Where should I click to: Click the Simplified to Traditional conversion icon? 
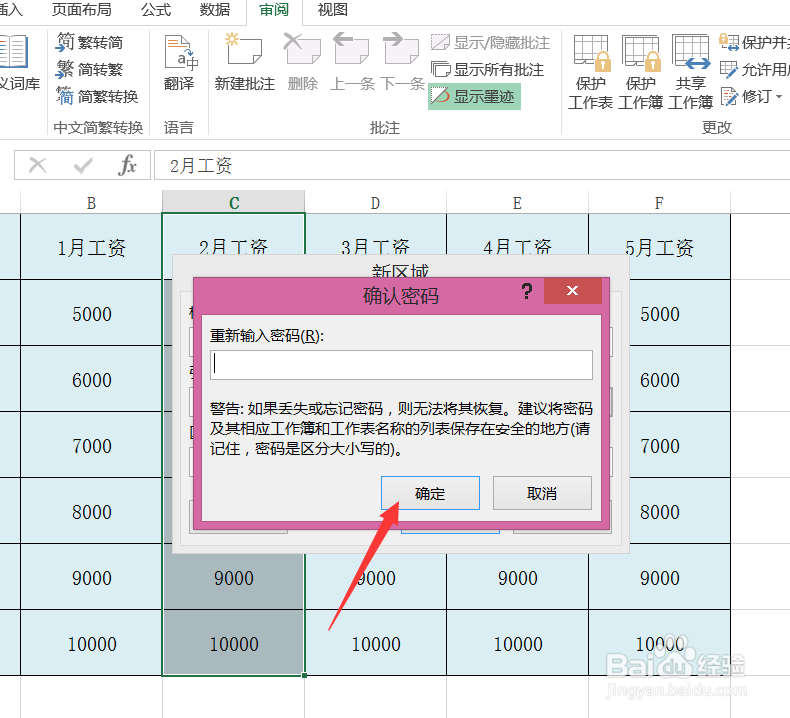[65, 69]
